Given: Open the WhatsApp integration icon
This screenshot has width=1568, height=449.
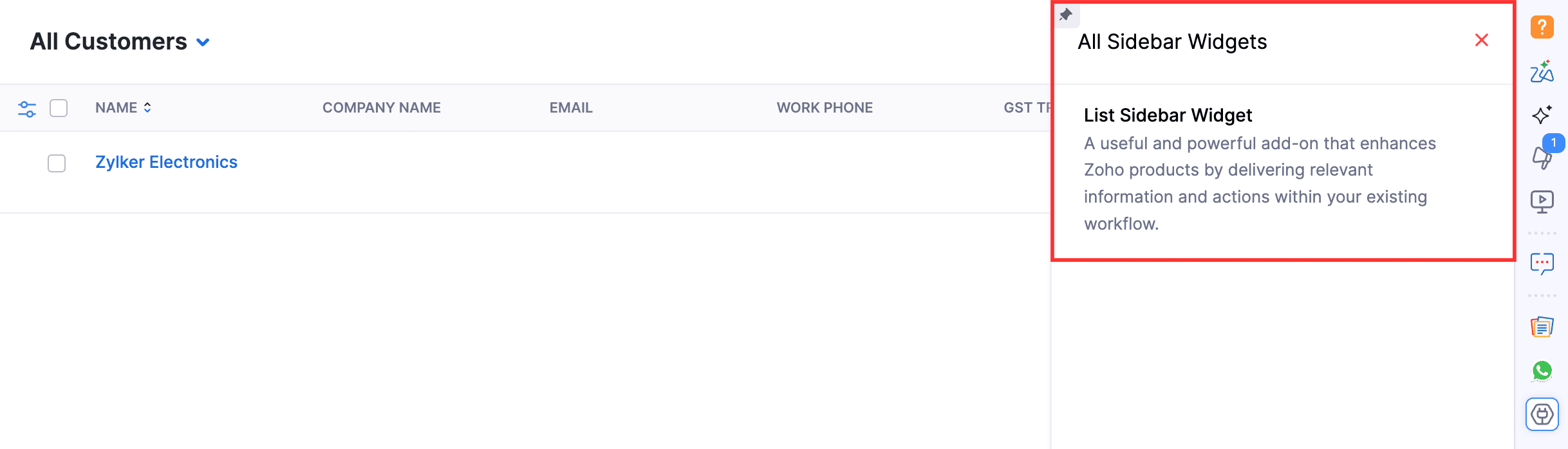Looking at the screenshot, I should point(1542,371).
